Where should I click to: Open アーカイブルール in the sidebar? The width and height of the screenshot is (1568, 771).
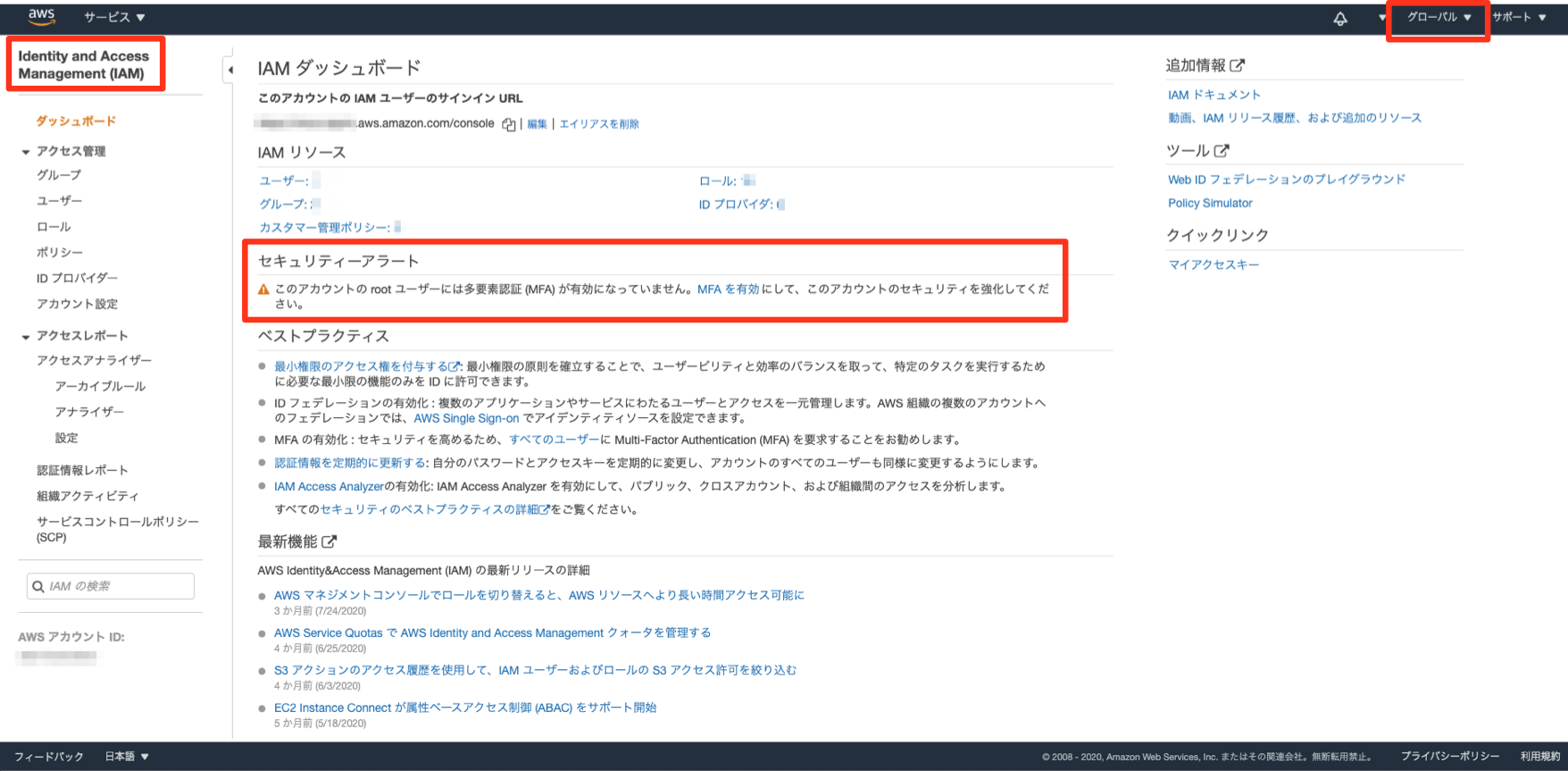(x=100, y=386)
